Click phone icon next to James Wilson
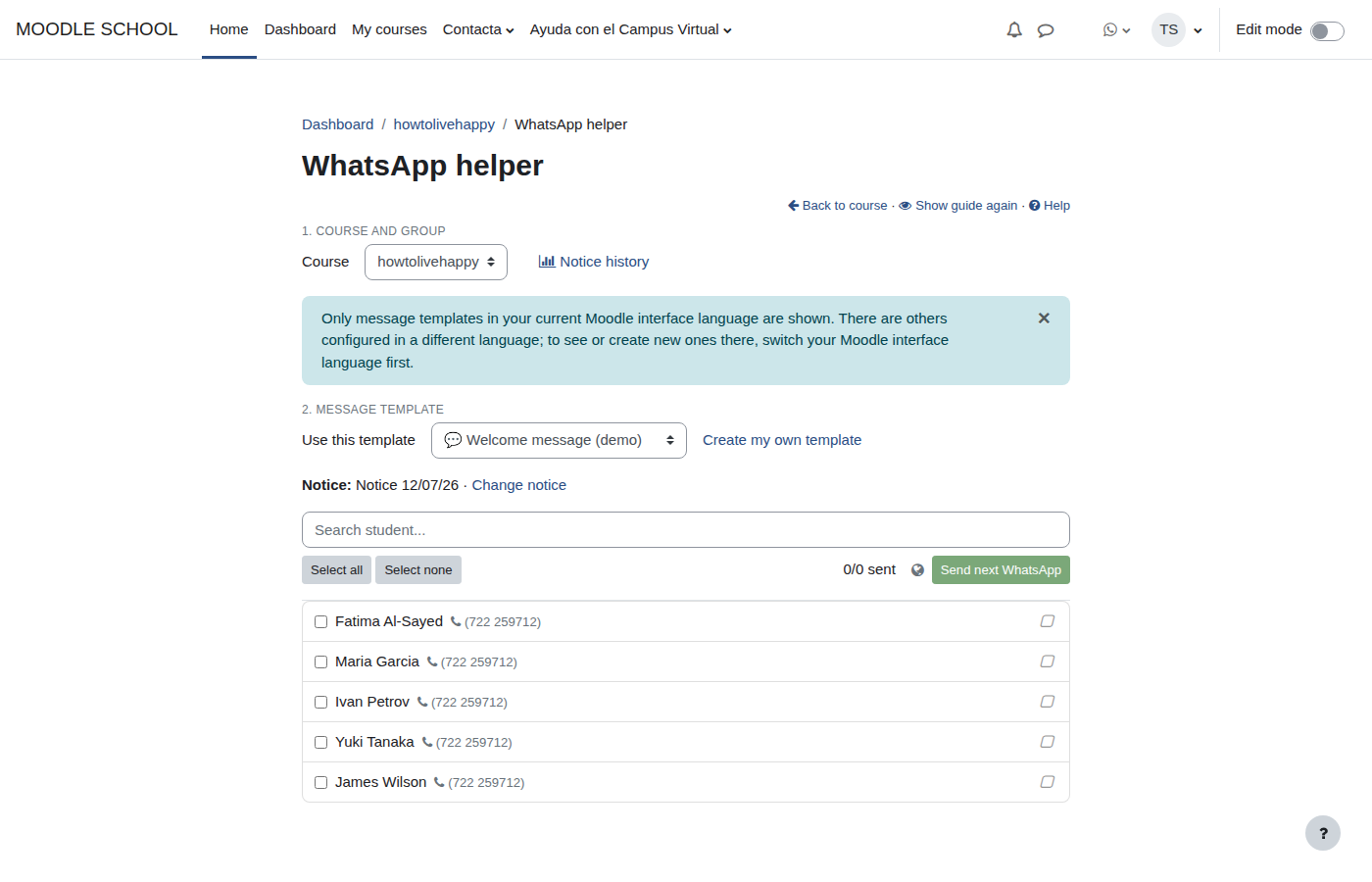This screenshot has width=1372, height=882. [439, 782]
